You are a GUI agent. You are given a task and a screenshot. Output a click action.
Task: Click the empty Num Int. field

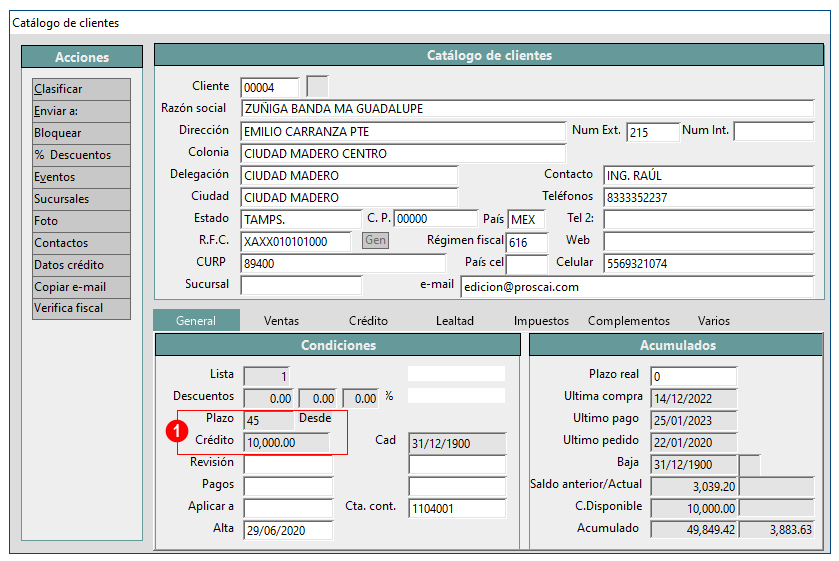coord(774,131)
